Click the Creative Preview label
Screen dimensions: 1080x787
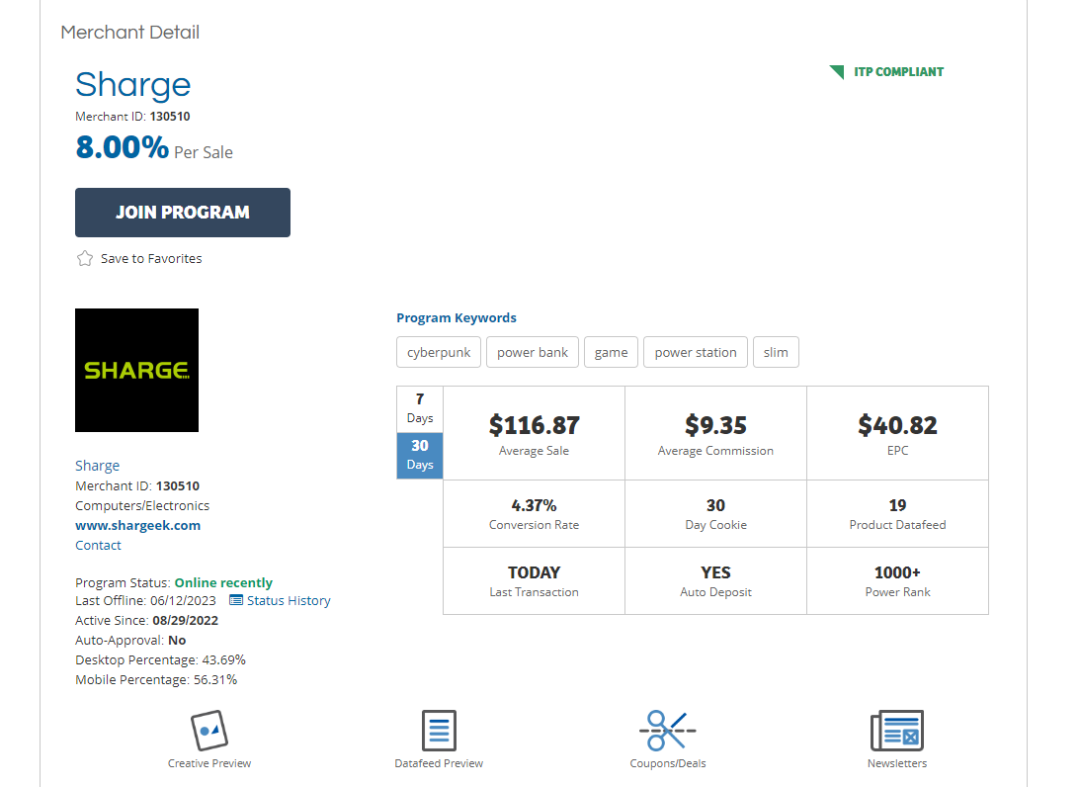[x=209, y=764]
